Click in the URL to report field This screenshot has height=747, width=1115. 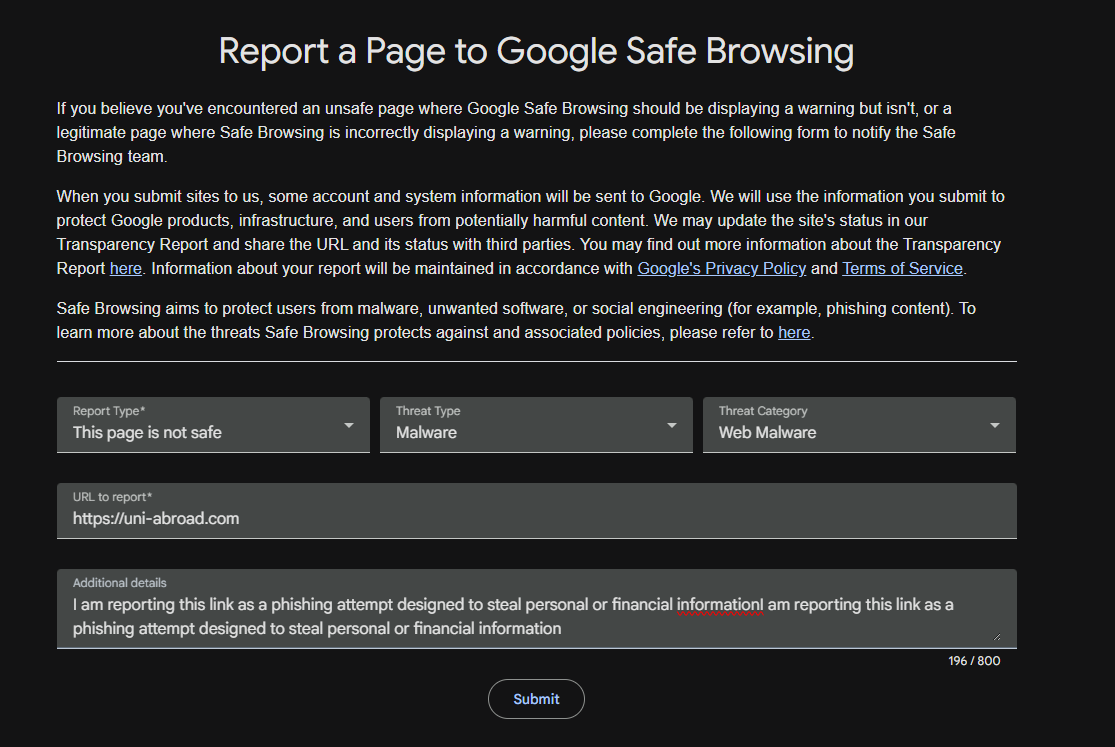[x=537, y=511]
